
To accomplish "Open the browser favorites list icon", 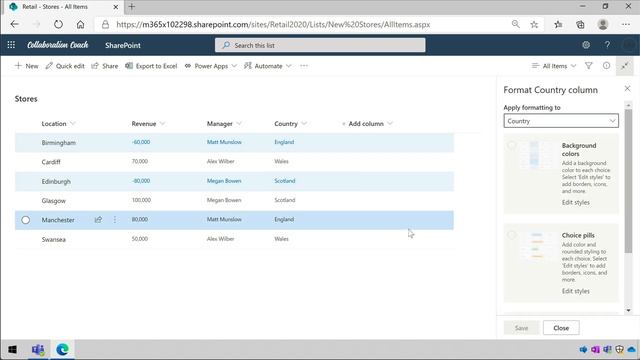I will pos(558,24).
